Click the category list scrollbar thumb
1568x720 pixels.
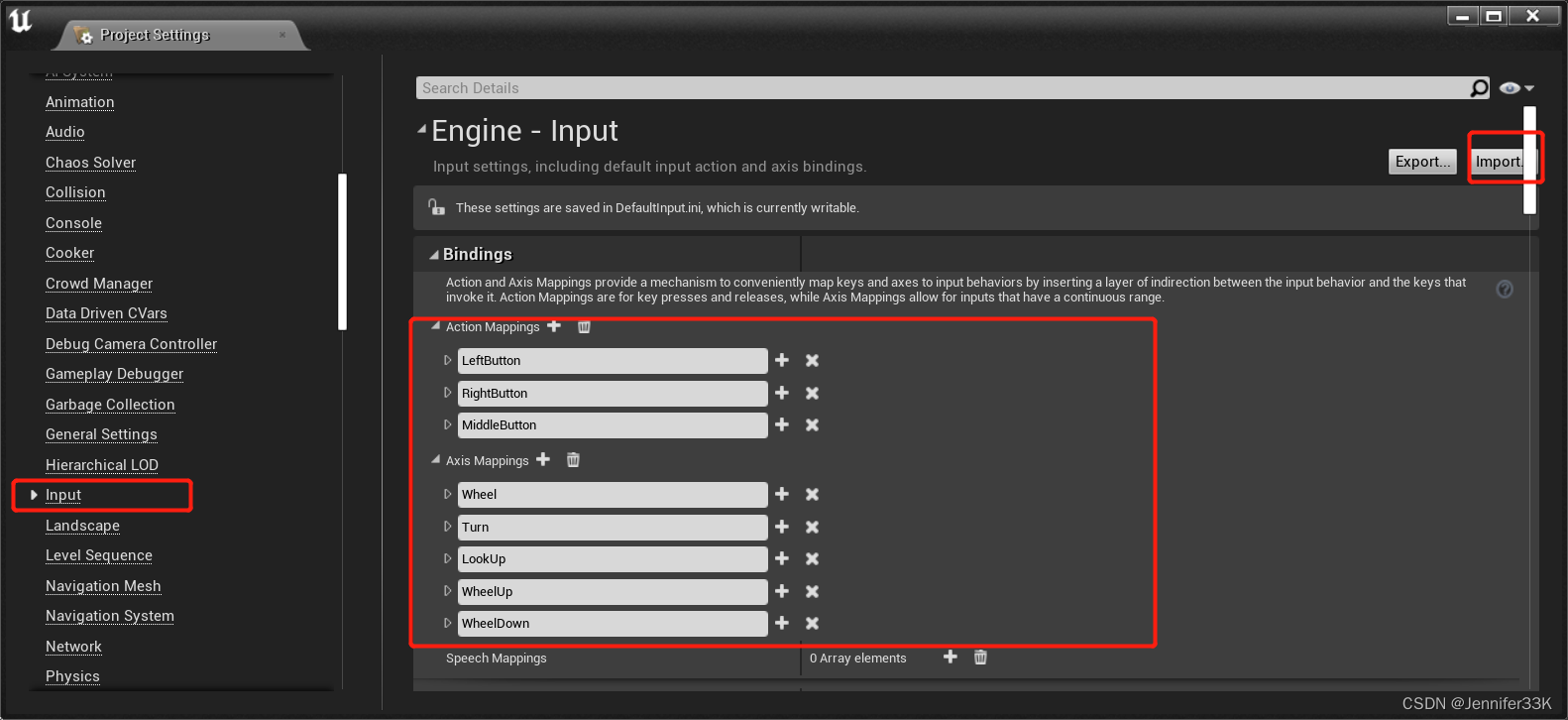pyautogui.click(x=342, y=251)
